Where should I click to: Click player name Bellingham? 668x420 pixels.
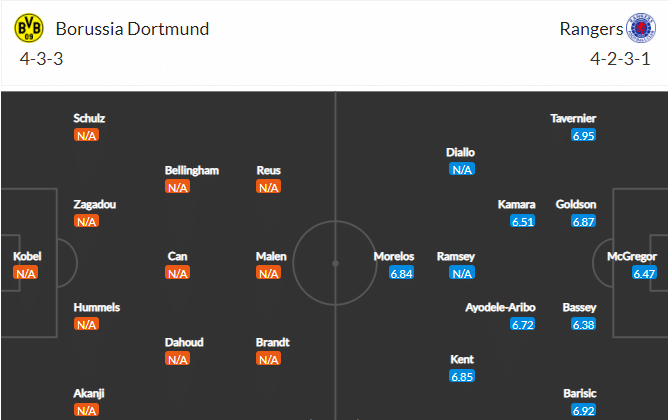tap(192, 170)
